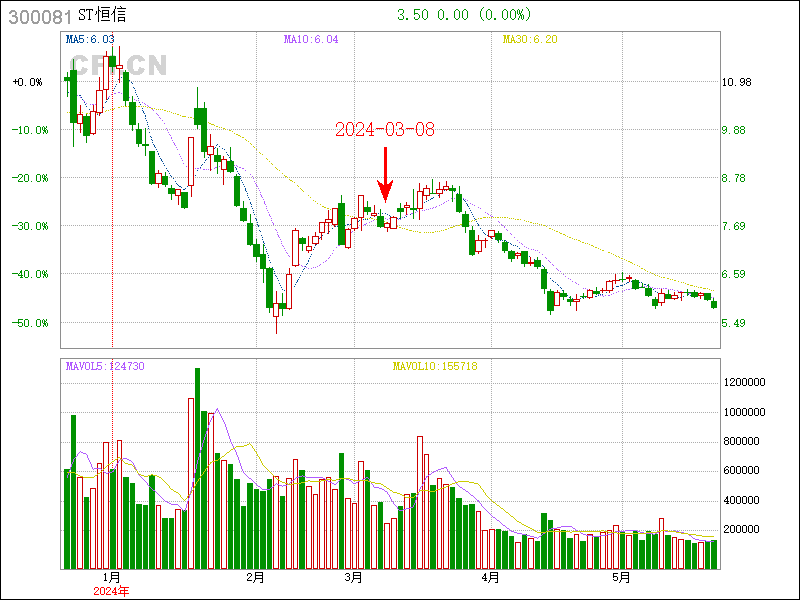Click the ST恒信 stock name
The height and width of the screenshot is (600, 800).
click(x=103, y=16)
